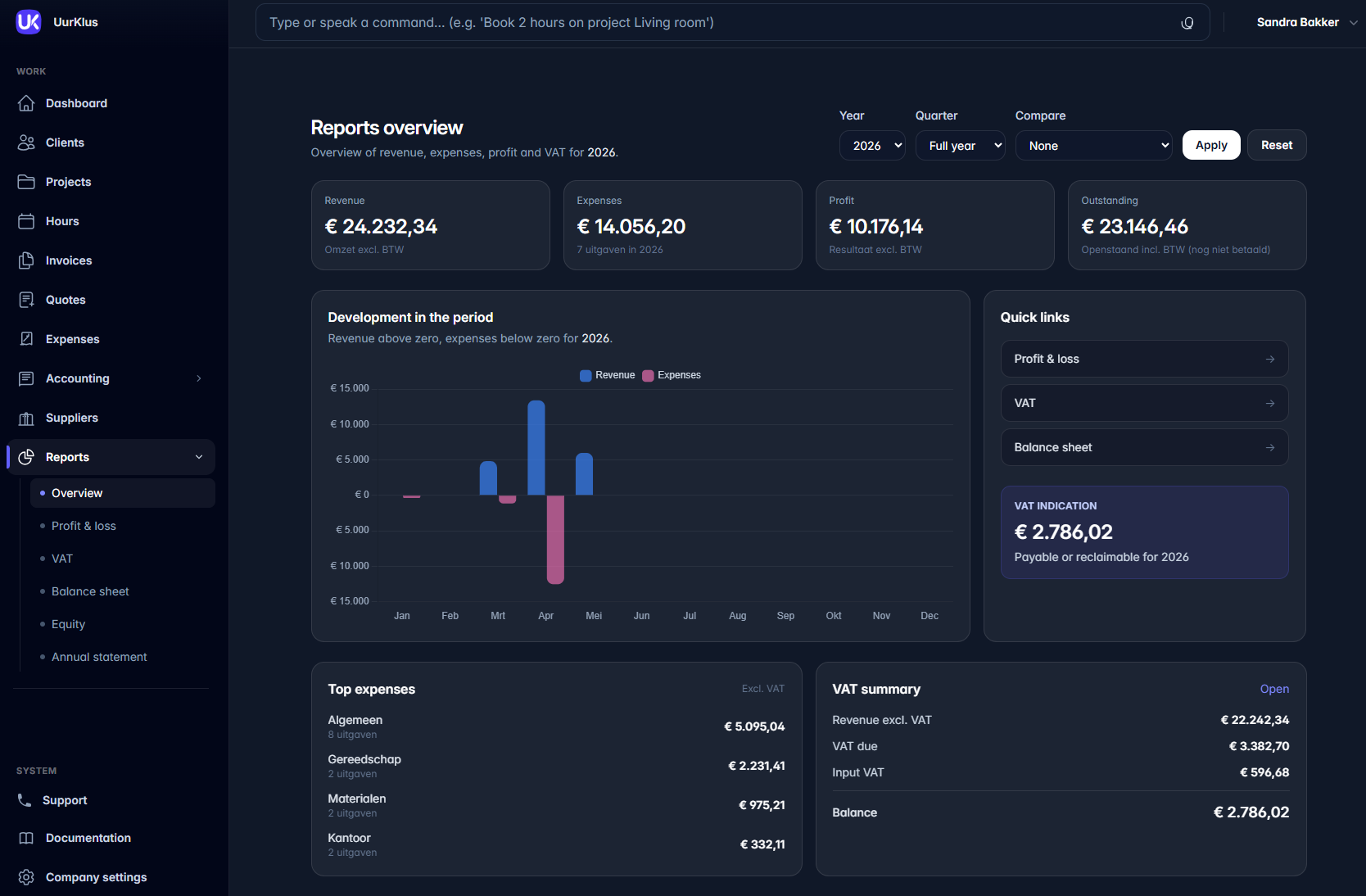Select the Overview submenu item

click(123, 493)
